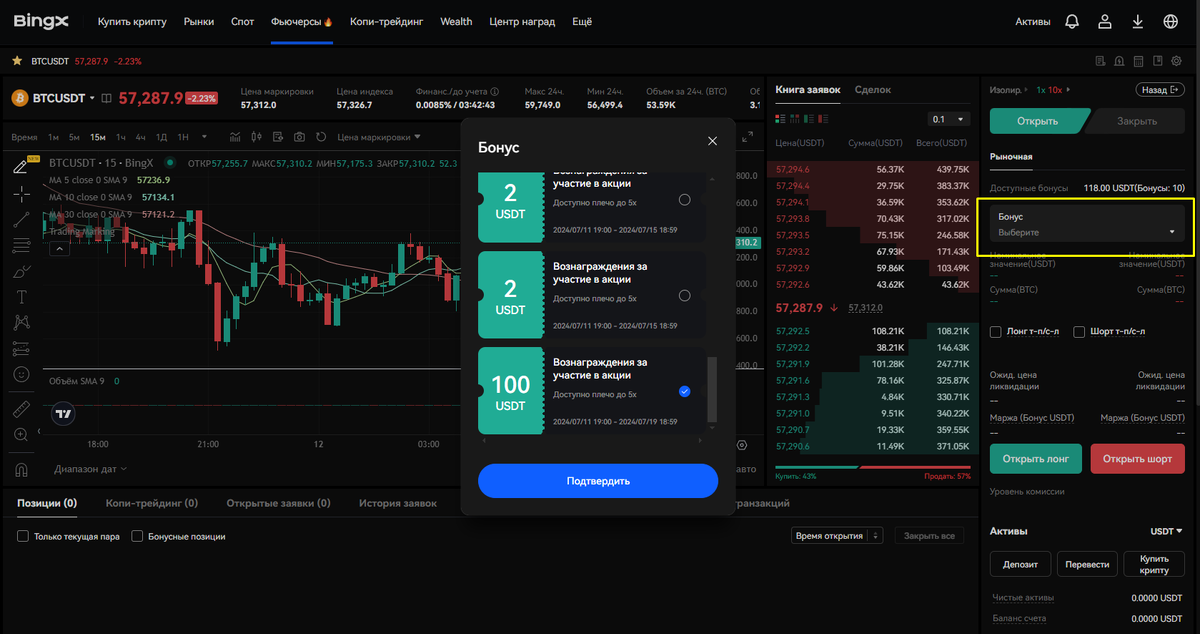The width and height of the screenshot is (1200, 634).
Task: Open futures preferences via gear icon
Action: coord(1176,61)
